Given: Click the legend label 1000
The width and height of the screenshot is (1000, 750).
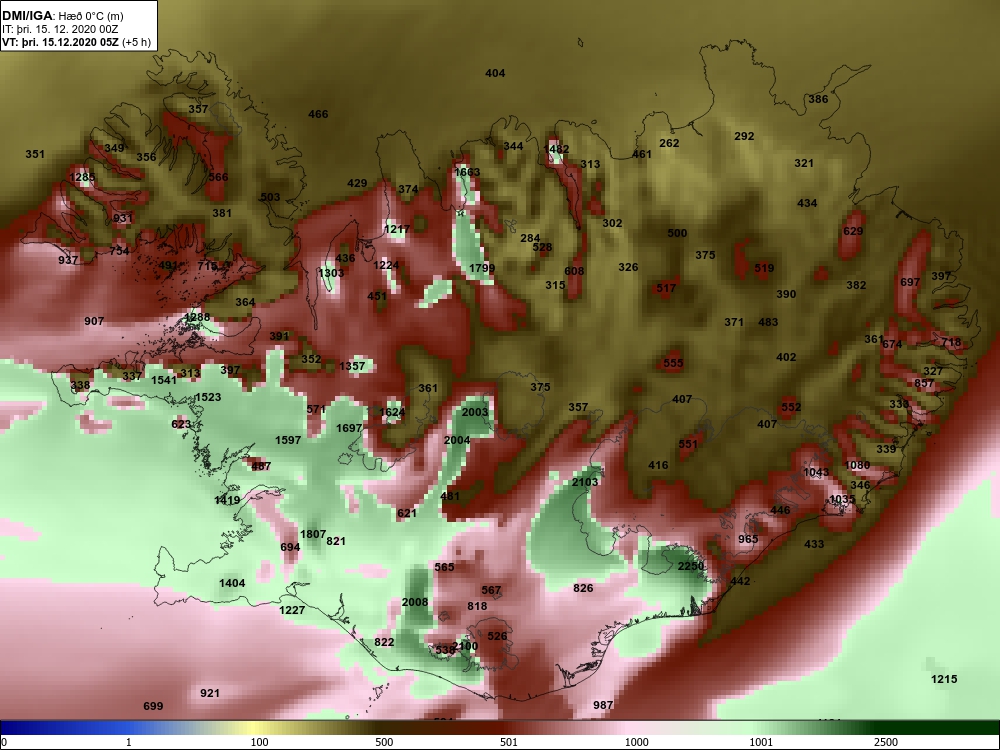Looking at the screenshot, I should pyautogui.click(x=636, y=742).
